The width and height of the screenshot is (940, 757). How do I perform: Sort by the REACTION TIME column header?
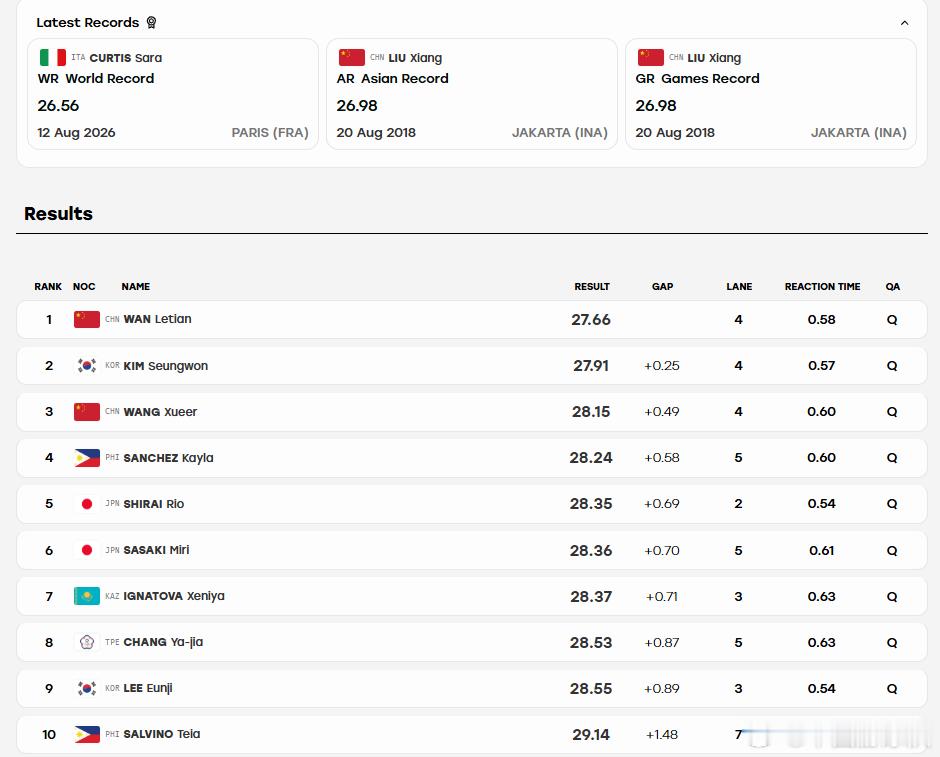tap(822, 286)
